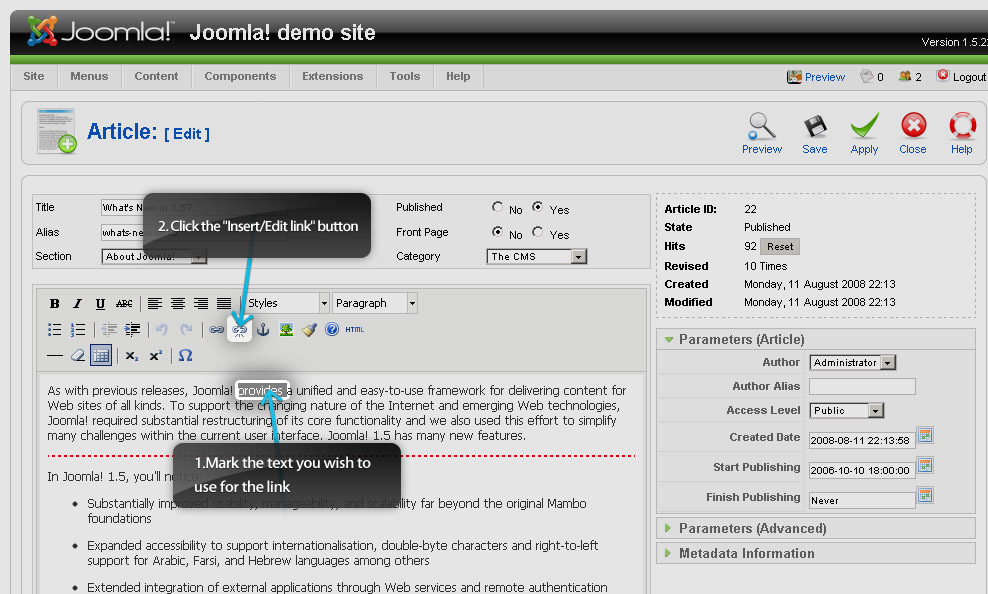Open calendar for Created Date
The width and height of the screenshot is (988, 594).
(925, 435)
